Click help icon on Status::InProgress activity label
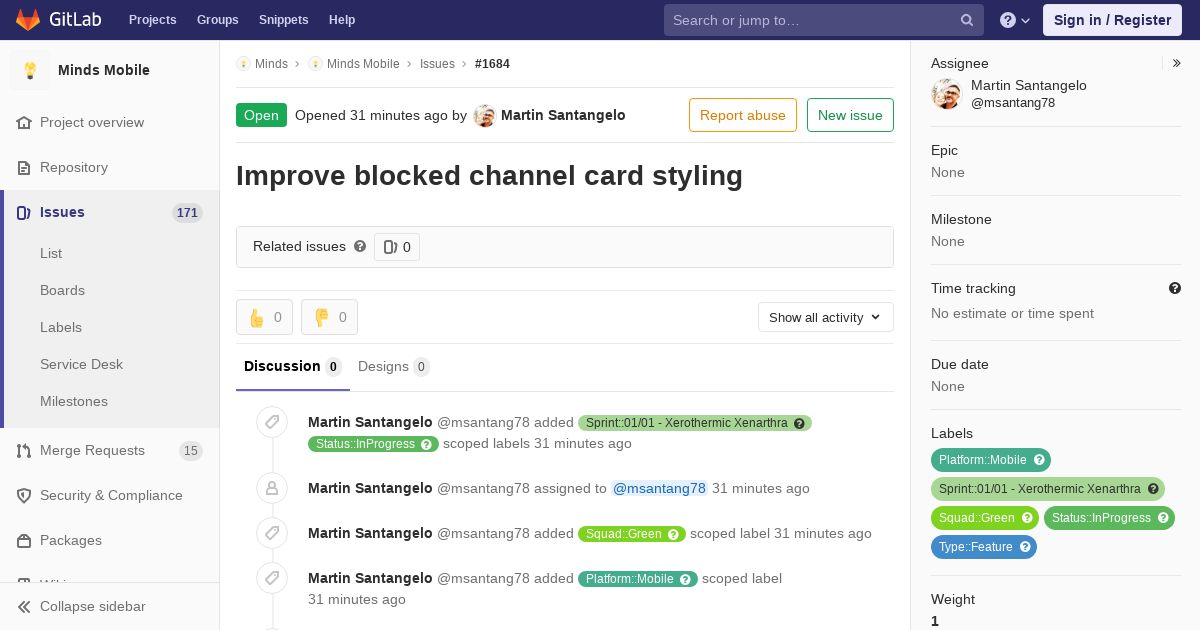Image resolution: width=1200 pixels, height=630 pixels. 427,444
